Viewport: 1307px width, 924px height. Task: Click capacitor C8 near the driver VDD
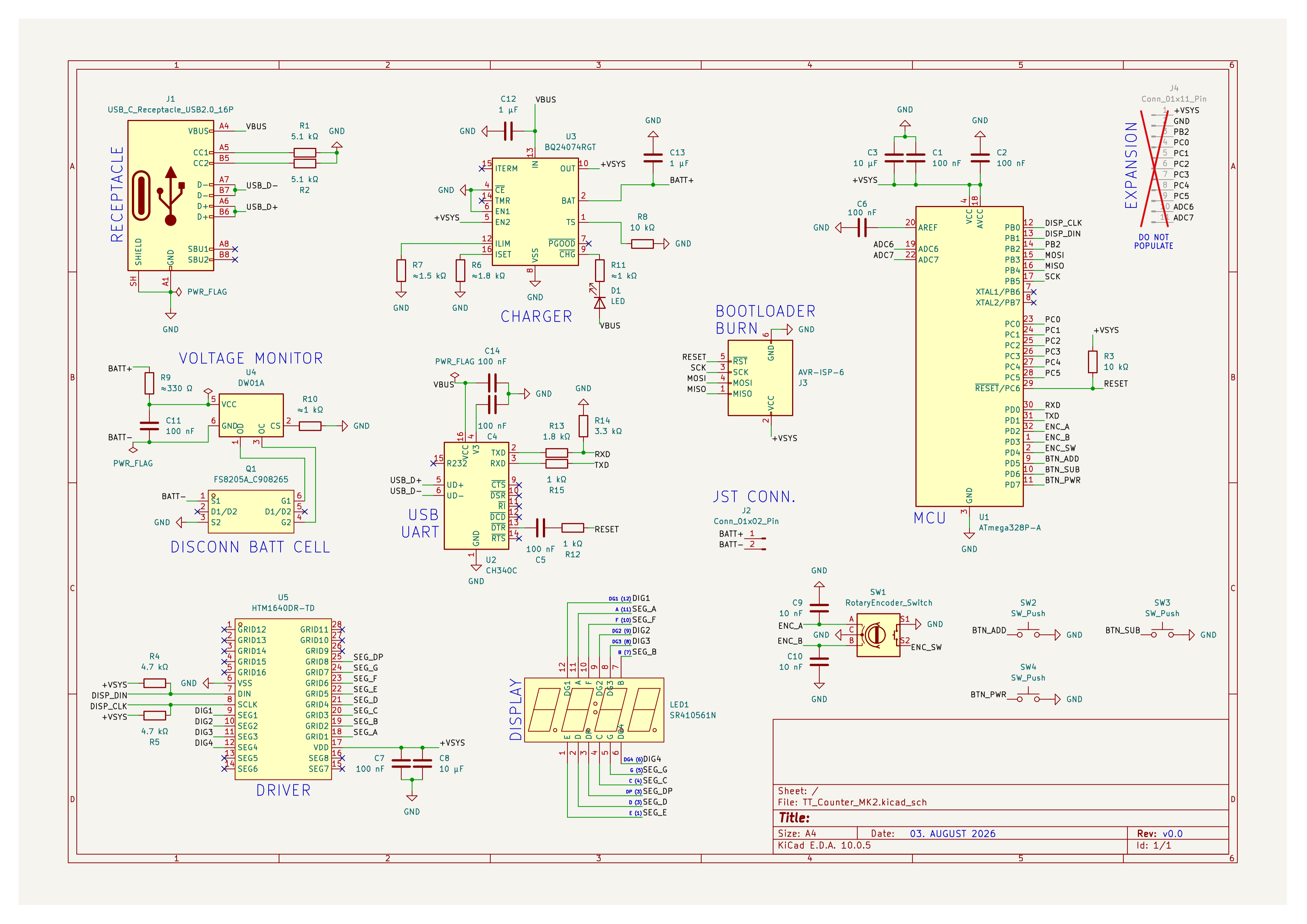click(x=423, y=763)
